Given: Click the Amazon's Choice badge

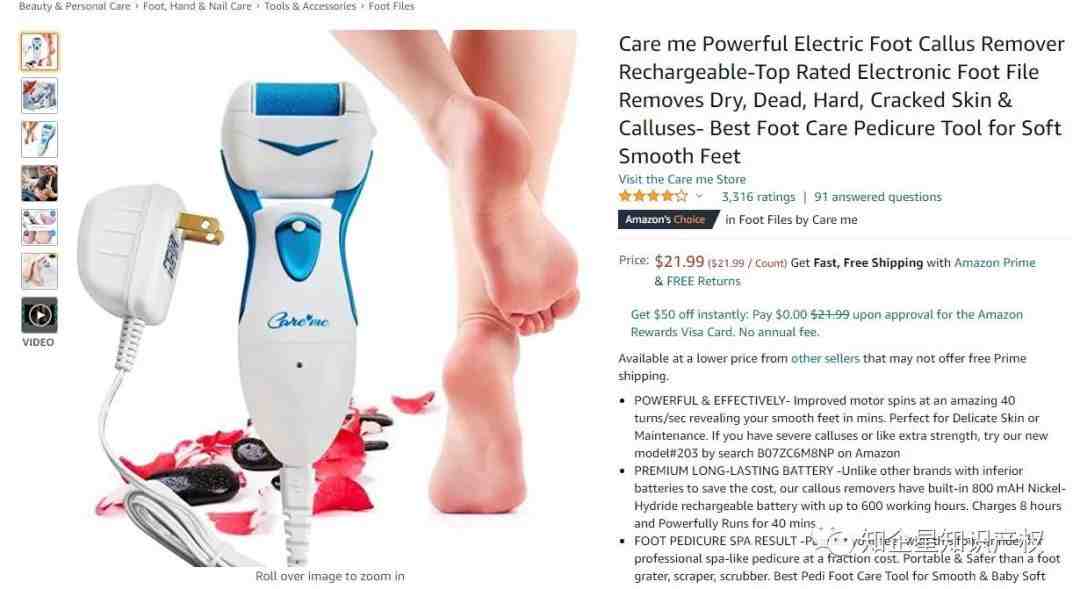Looking at the screenshot, I should 667,220.
